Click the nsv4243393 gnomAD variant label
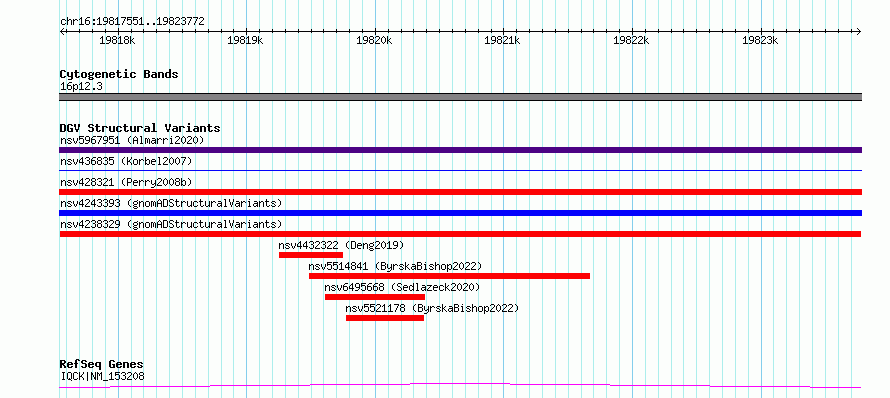The height and width of the screenshot is (398, 890). click(171, 203)
